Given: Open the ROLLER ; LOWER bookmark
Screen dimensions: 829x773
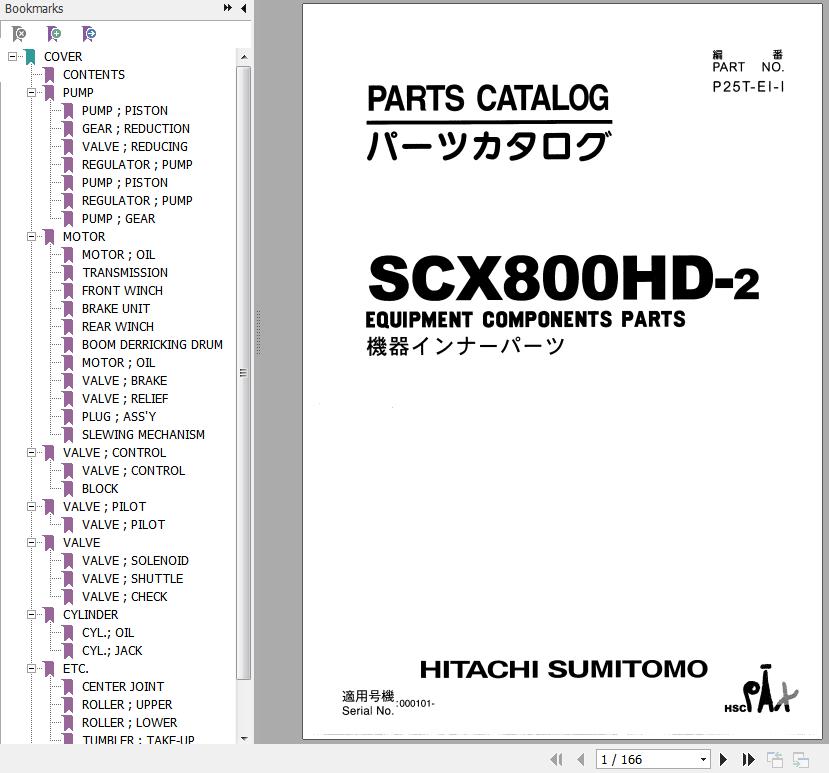Looking at the screenshot, I should 129,722.
